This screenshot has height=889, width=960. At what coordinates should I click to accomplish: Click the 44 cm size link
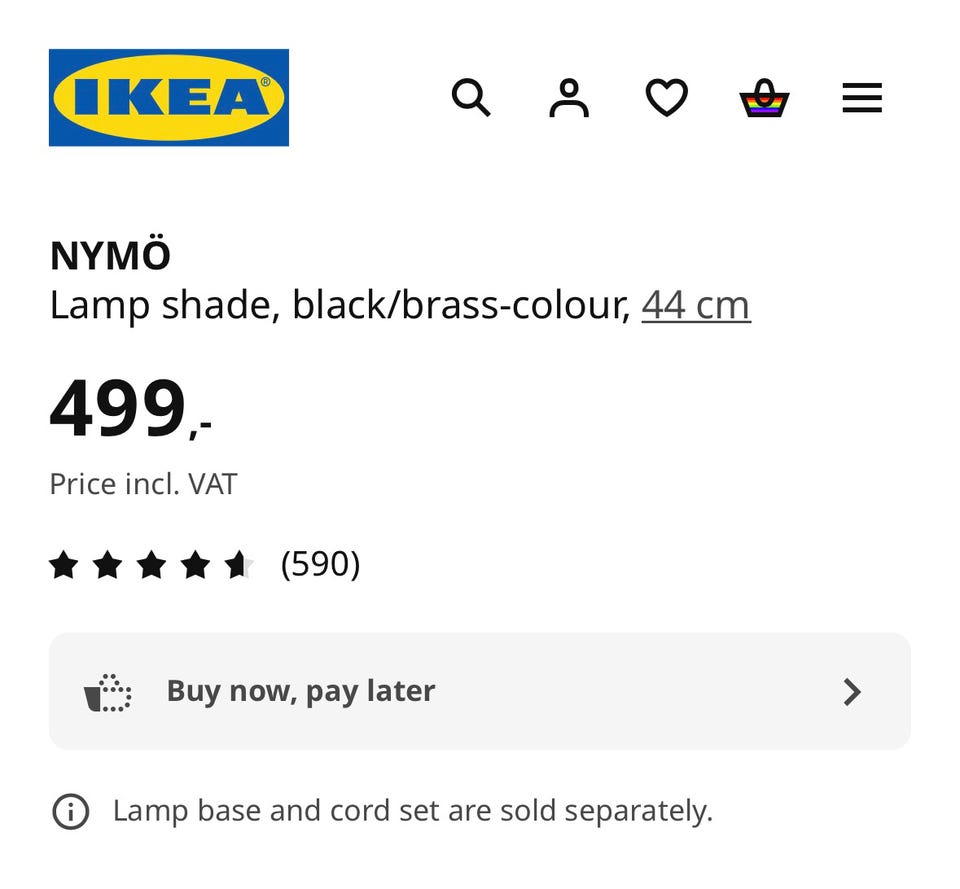pyautogui.click(x=695, y=305)
